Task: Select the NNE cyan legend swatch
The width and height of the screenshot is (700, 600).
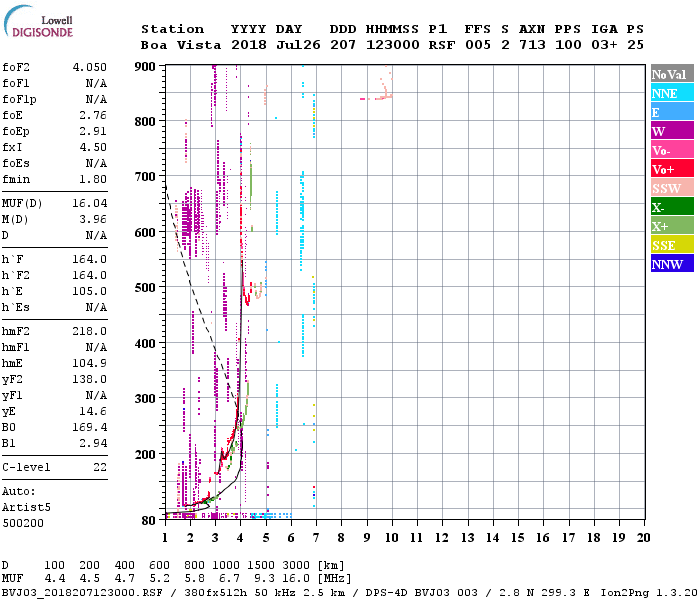Action: [672, 93]
